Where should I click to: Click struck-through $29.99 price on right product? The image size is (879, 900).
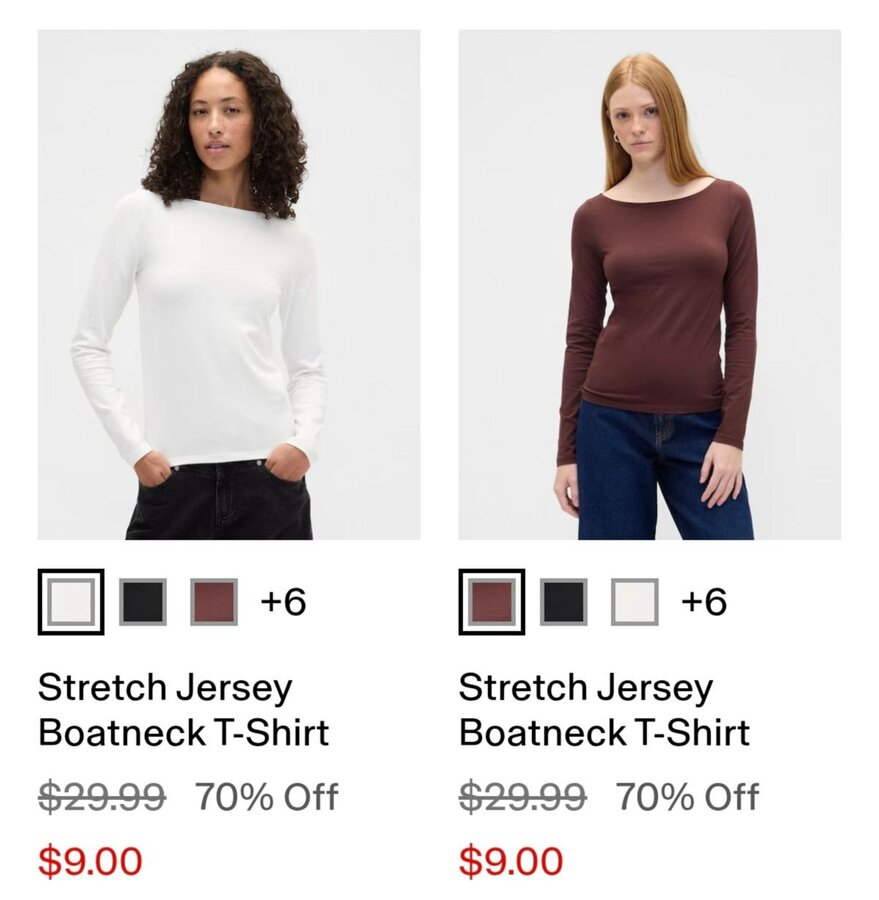point(522,797)
